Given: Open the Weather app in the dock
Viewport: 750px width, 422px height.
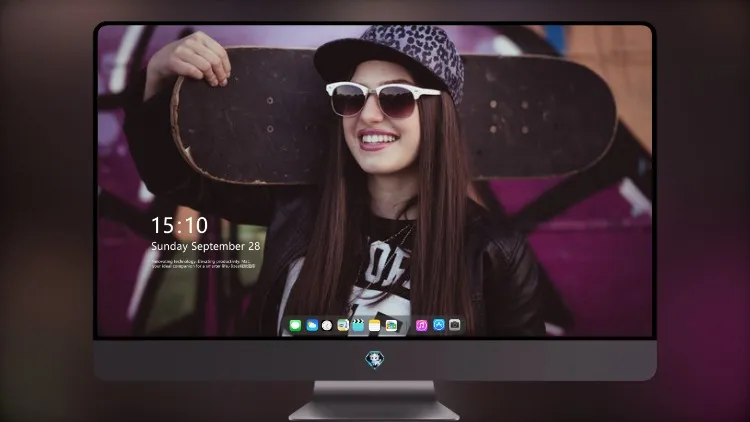Looking at the screenshot, I should click(x=312, y=326).
